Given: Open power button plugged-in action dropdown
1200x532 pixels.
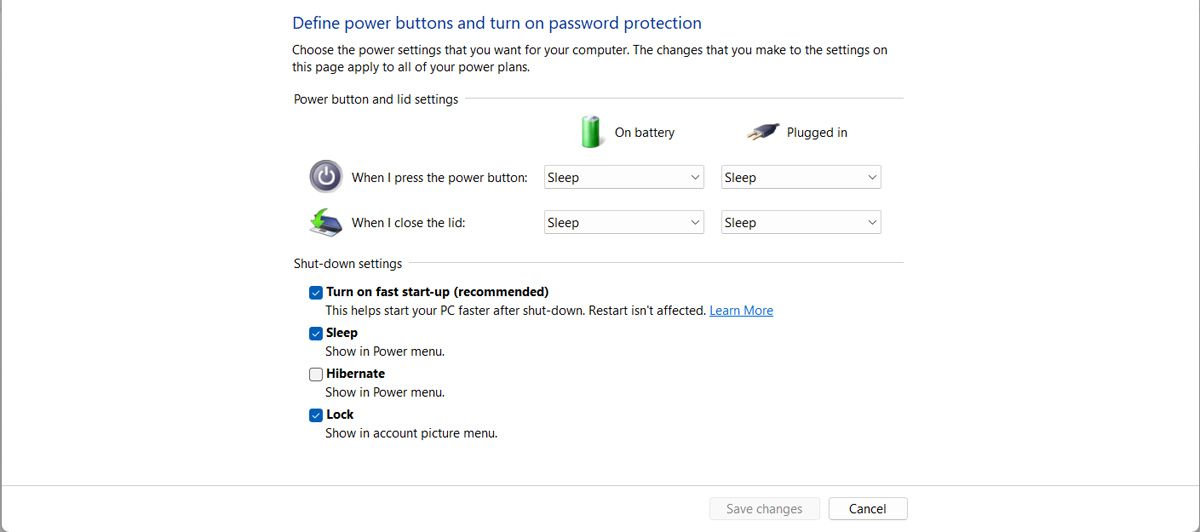Looking at the screenshot, I should (801, 177).
